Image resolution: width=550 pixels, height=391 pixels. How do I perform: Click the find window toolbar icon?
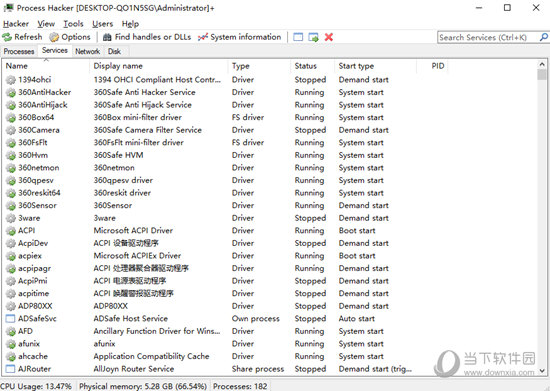point(298,37)
